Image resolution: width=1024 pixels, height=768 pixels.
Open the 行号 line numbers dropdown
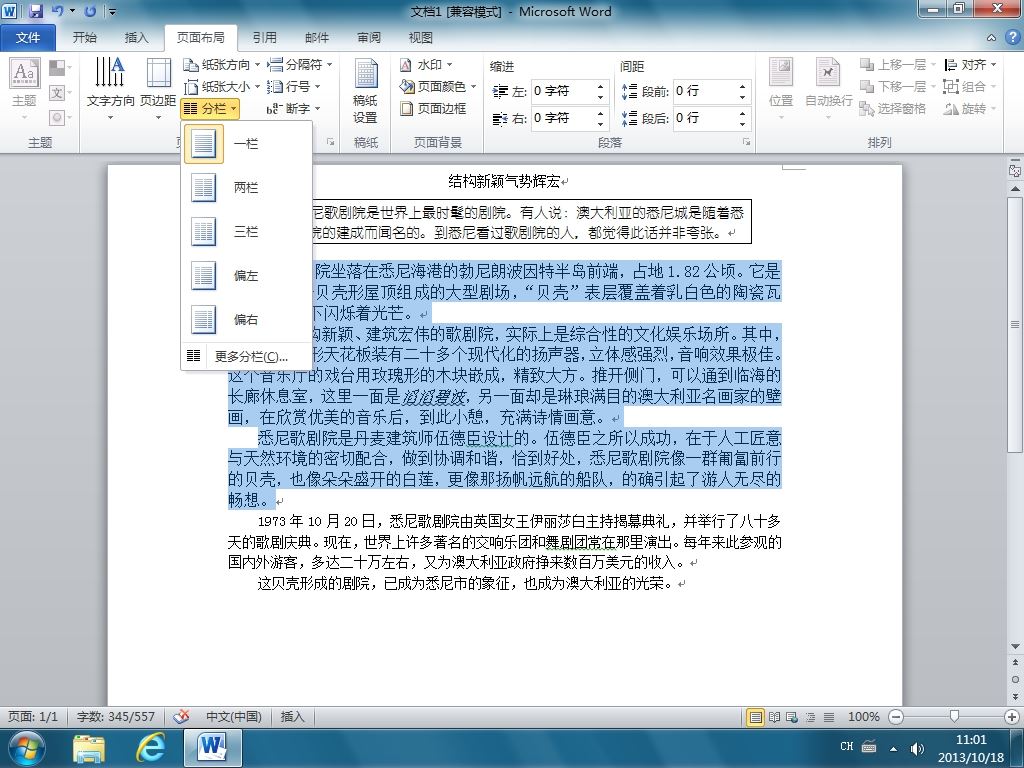(294, 86)
